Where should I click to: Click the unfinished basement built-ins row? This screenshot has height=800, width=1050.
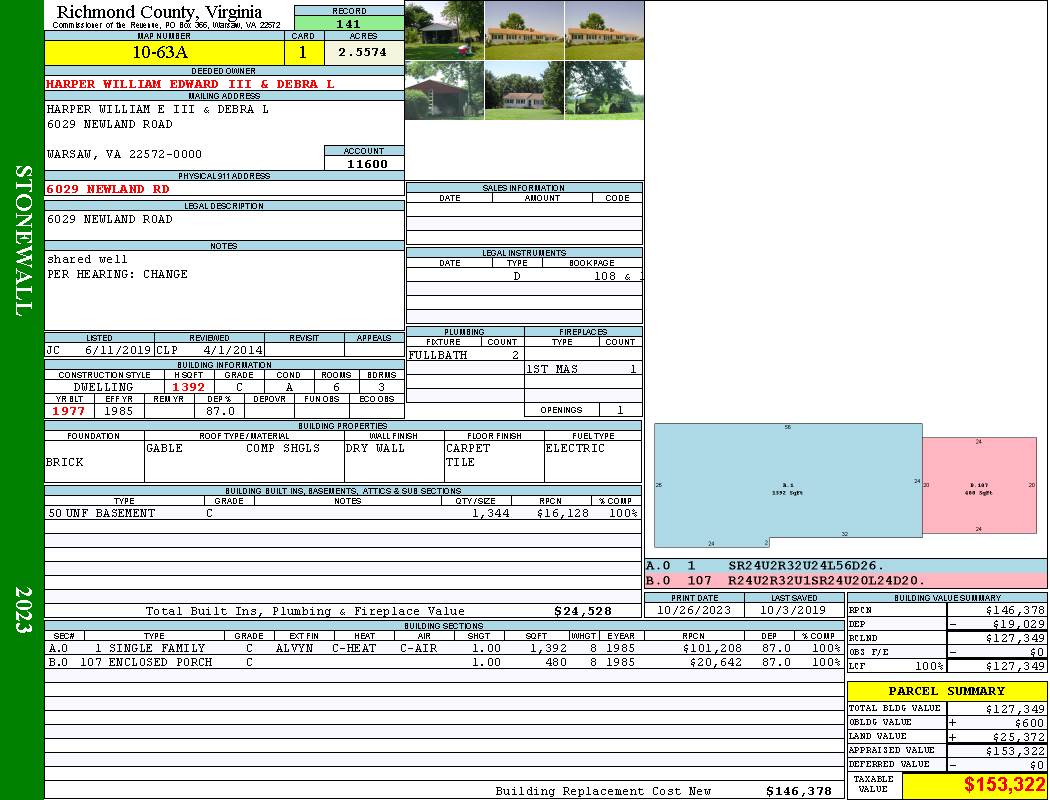(342, 513)
